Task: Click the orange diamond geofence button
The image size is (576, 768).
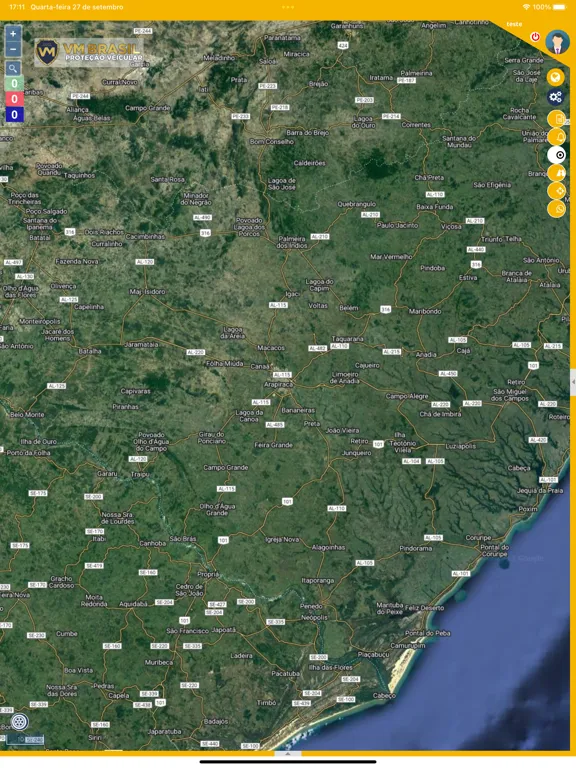Action: (x=557, y=191)
